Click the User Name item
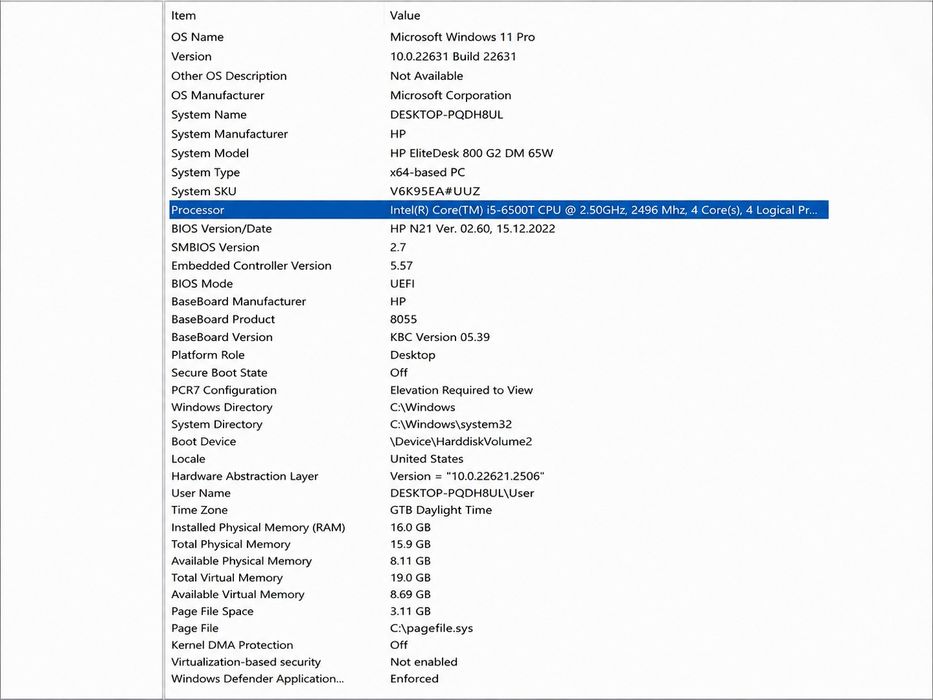This screenshot has width=933, height=700. coord(201,493)
